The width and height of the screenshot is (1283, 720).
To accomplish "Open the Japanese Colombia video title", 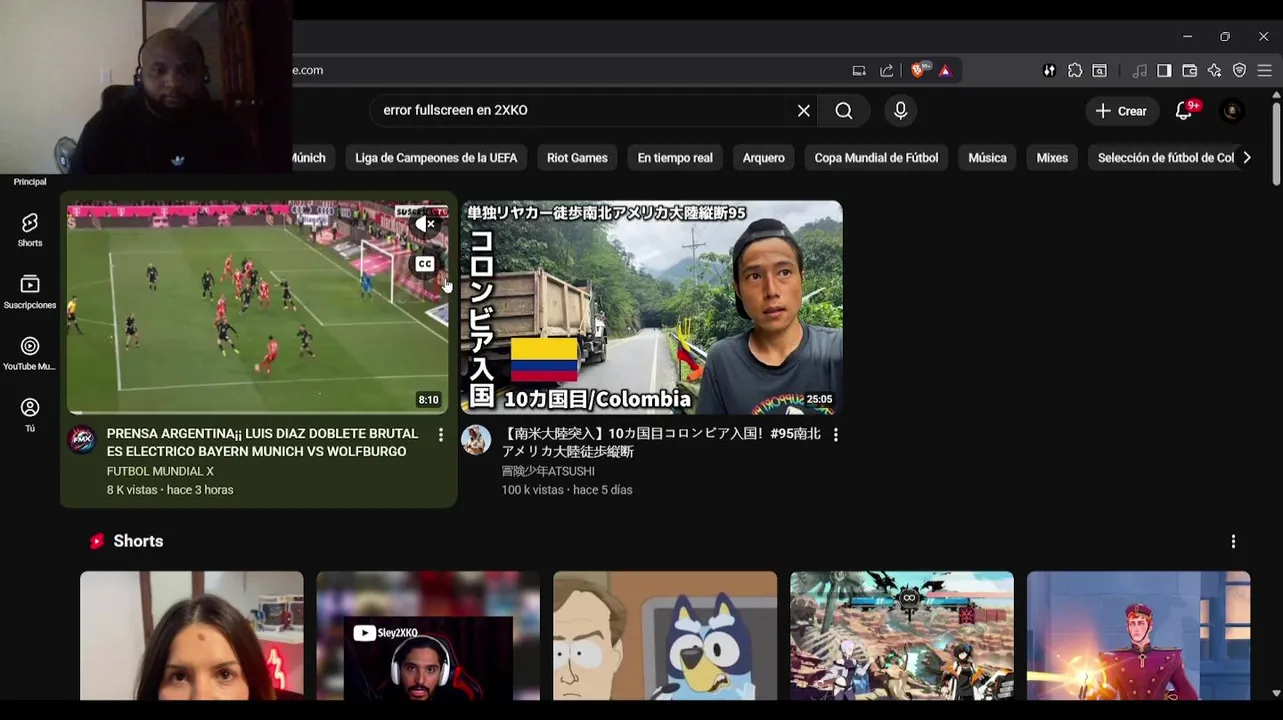I will tap(661, 442).
